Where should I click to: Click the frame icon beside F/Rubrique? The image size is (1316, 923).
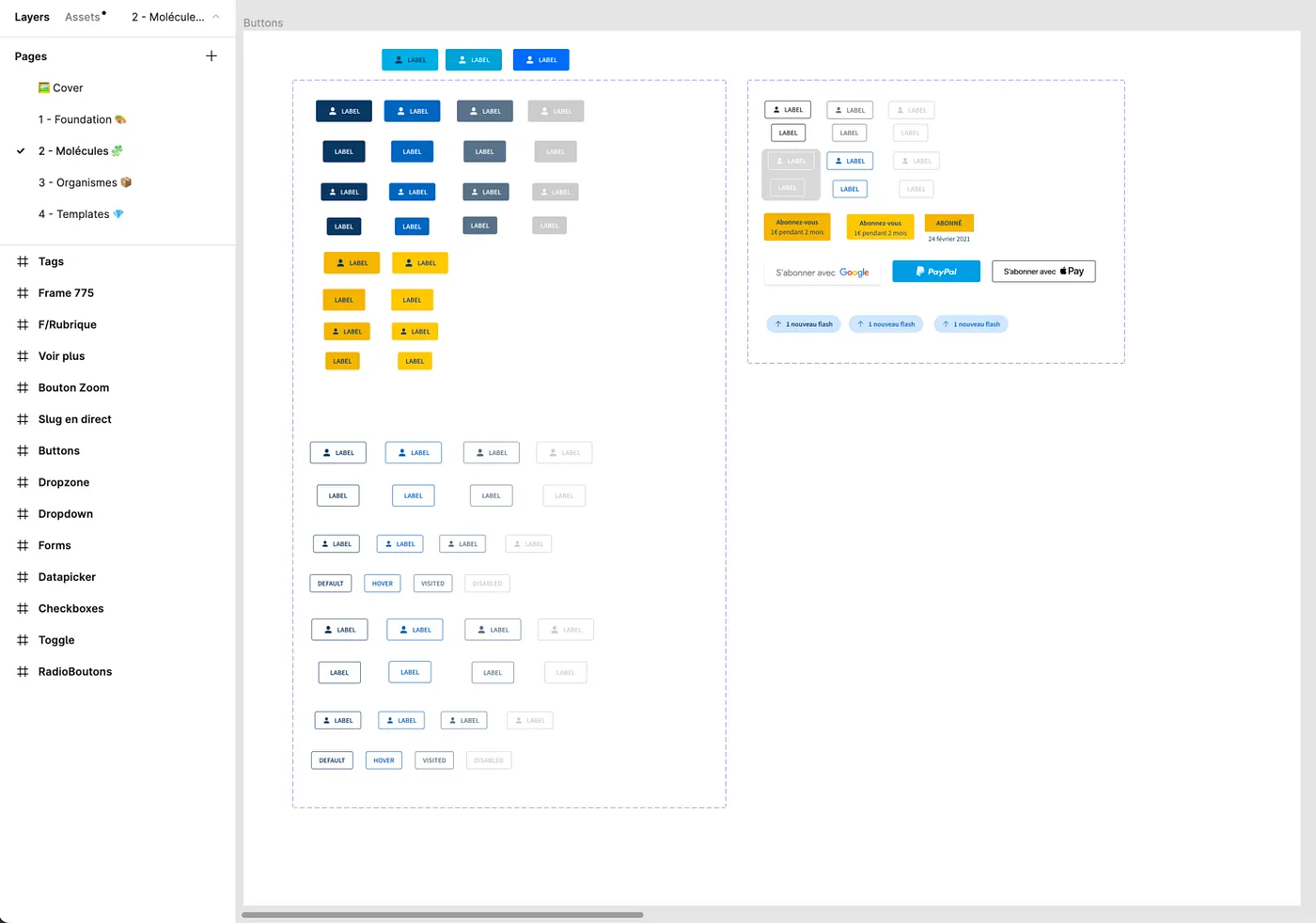pos(23,324)
